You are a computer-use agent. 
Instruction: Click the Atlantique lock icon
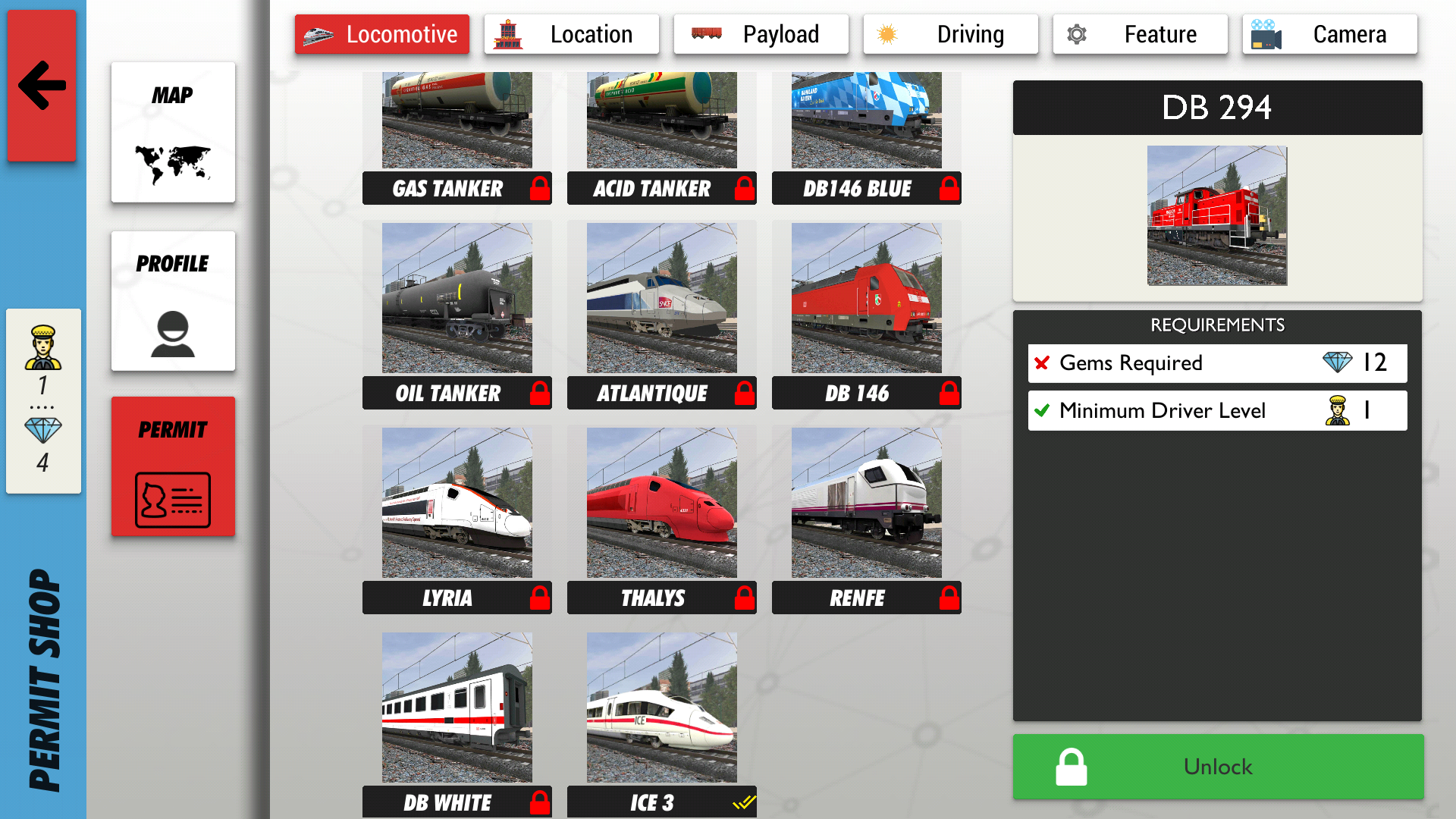745,392
